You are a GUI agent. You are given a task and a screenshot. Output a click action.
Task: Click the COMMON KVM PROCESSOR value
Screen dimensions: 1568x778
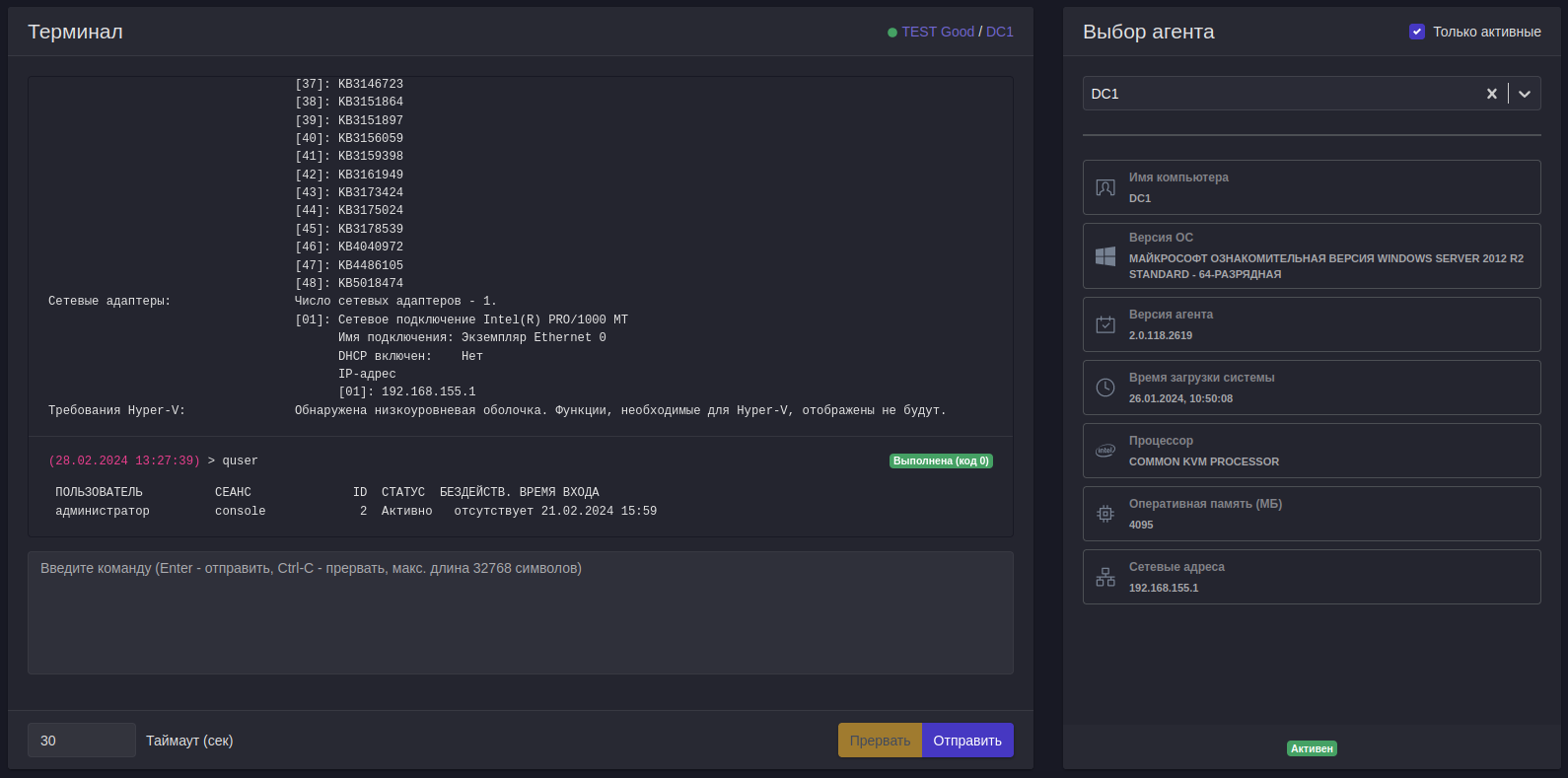(1204, 461)
